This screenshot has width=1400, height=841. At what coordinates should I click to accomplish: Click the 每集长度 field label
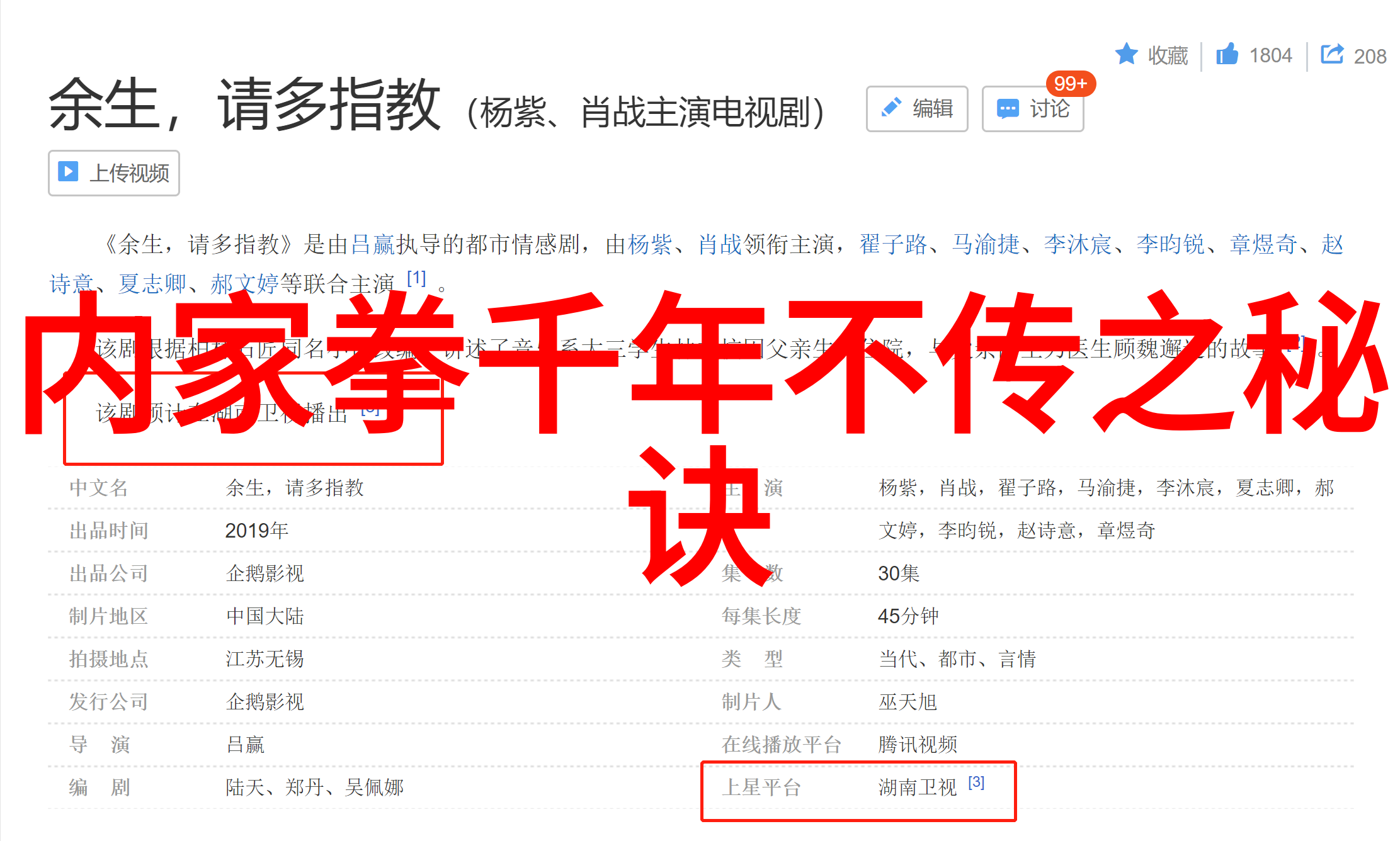pyautogui.click(x=761, y=616)
